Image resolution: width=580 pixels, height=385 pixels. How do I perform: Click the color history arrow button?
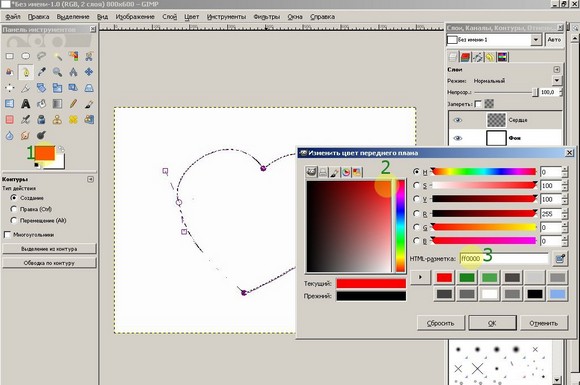point(421,277)
